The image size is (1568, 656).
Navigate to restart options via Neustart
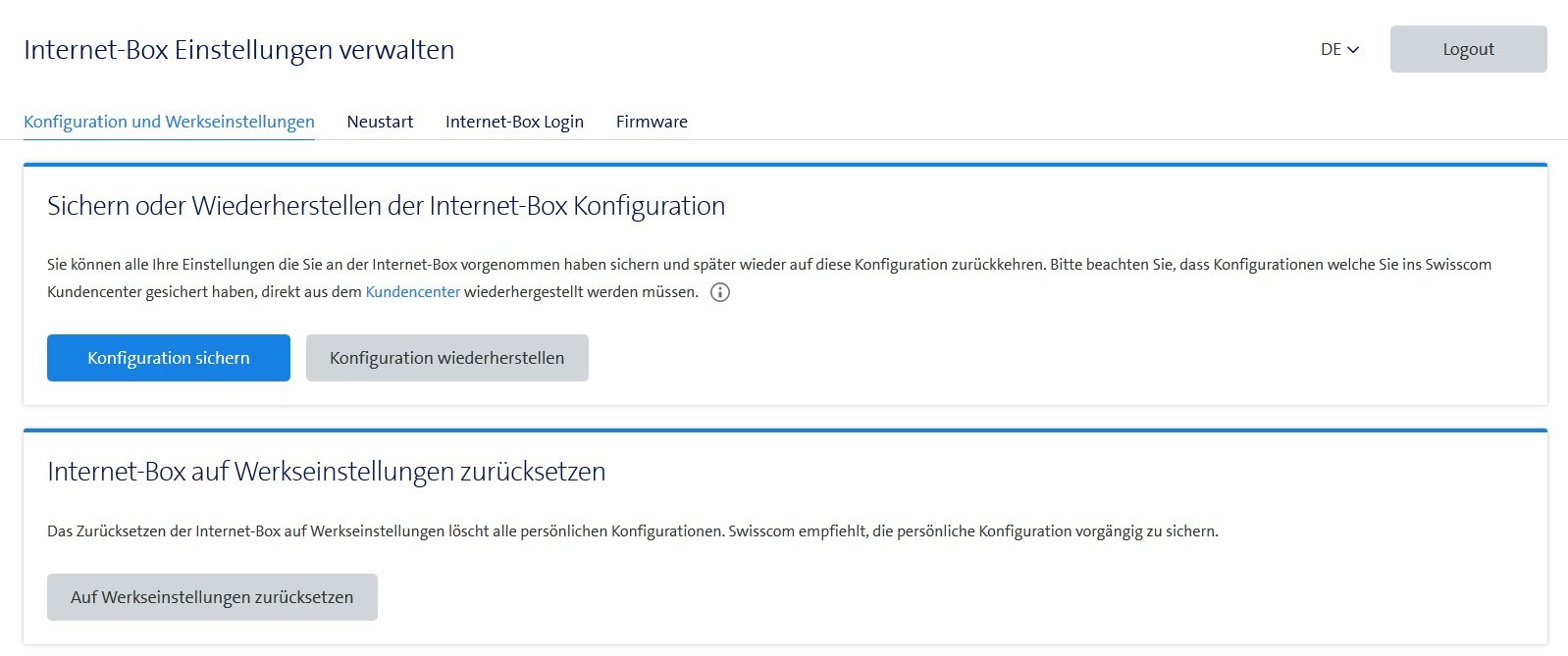(x=380, y=122)
